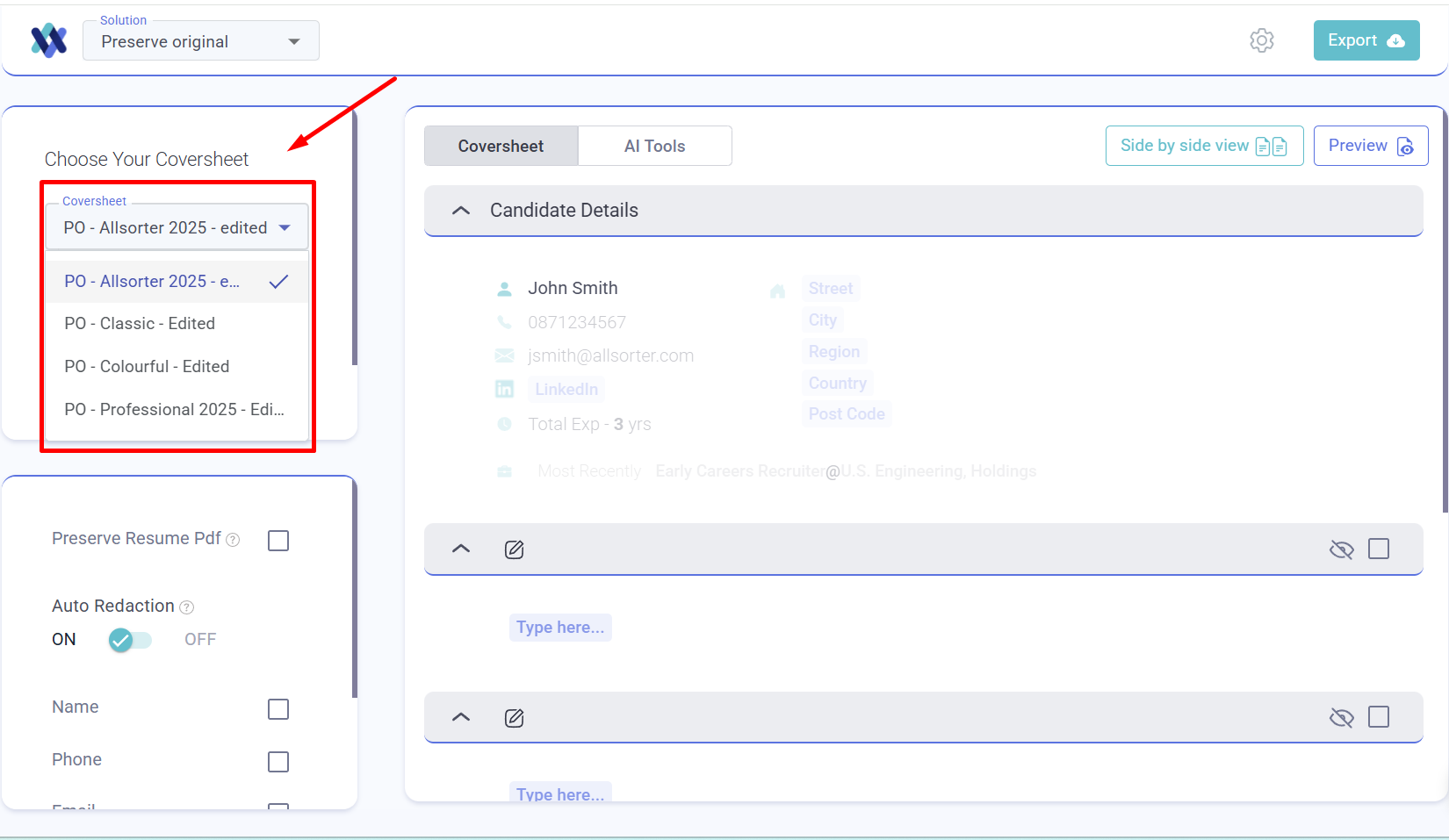Click the edit pencil icon in second empty section
The height and width of the screenshot is (840, 1449).
click(x=515, y=718)
